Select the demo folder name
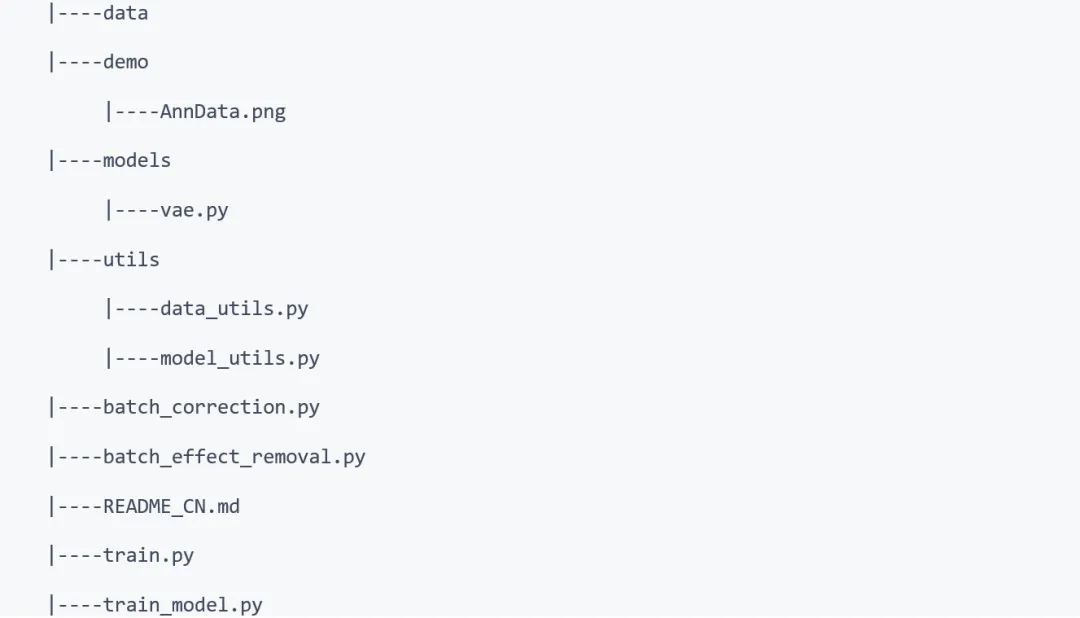The width and height of the screenshot is (1080, 618). click(125, 62)
